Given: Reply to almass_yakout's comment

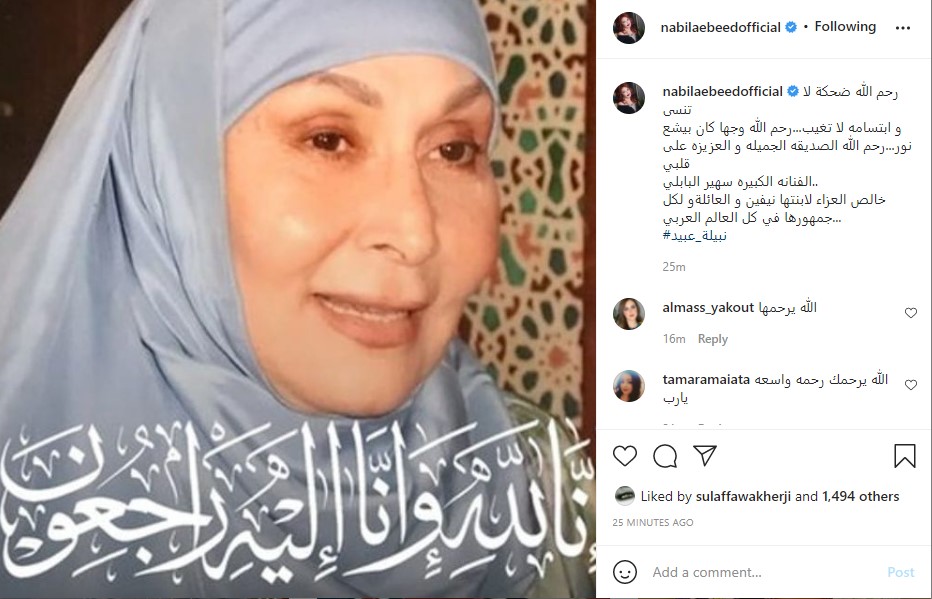Looking at the screenshot, I should [713, 339].
